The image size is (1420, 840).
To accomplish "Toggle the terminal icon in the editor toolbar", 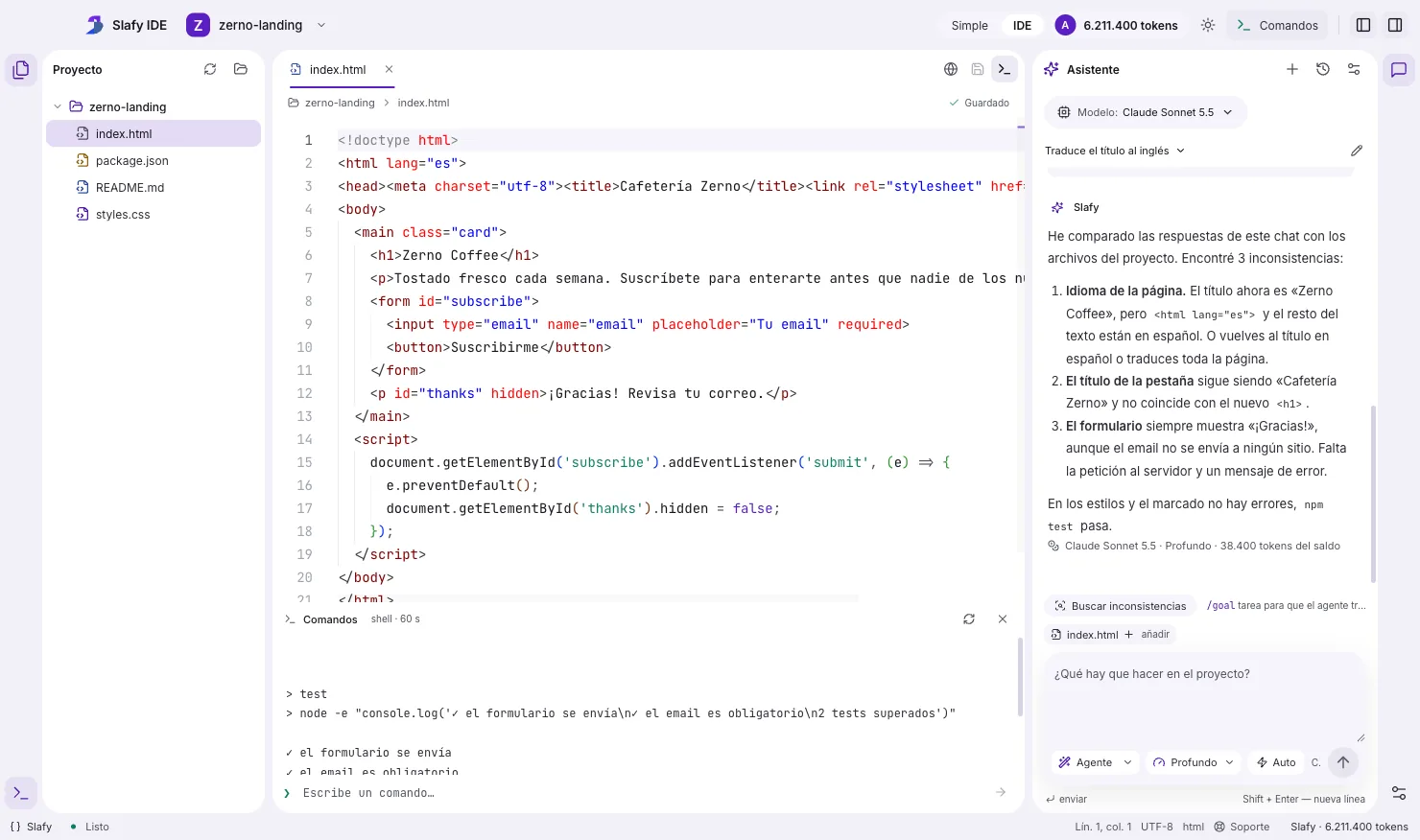I will click(1004, 69).
